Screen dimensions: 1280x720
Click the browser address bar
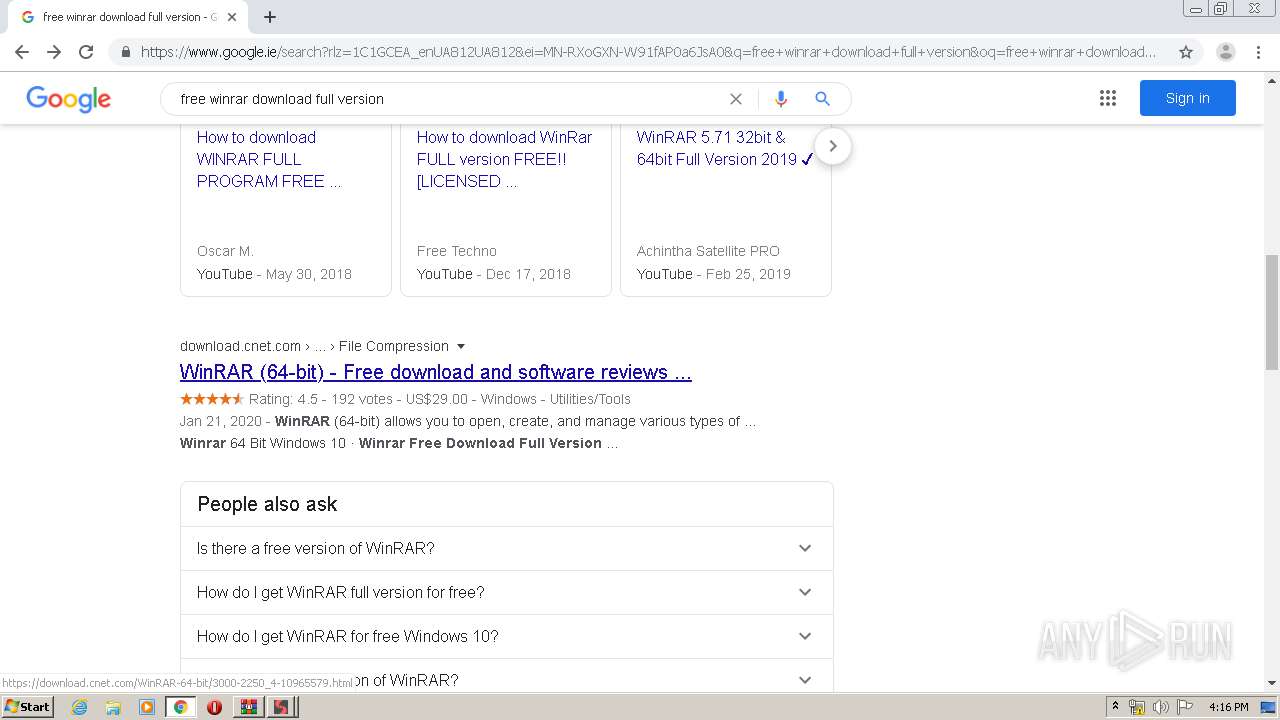(648, 52)
